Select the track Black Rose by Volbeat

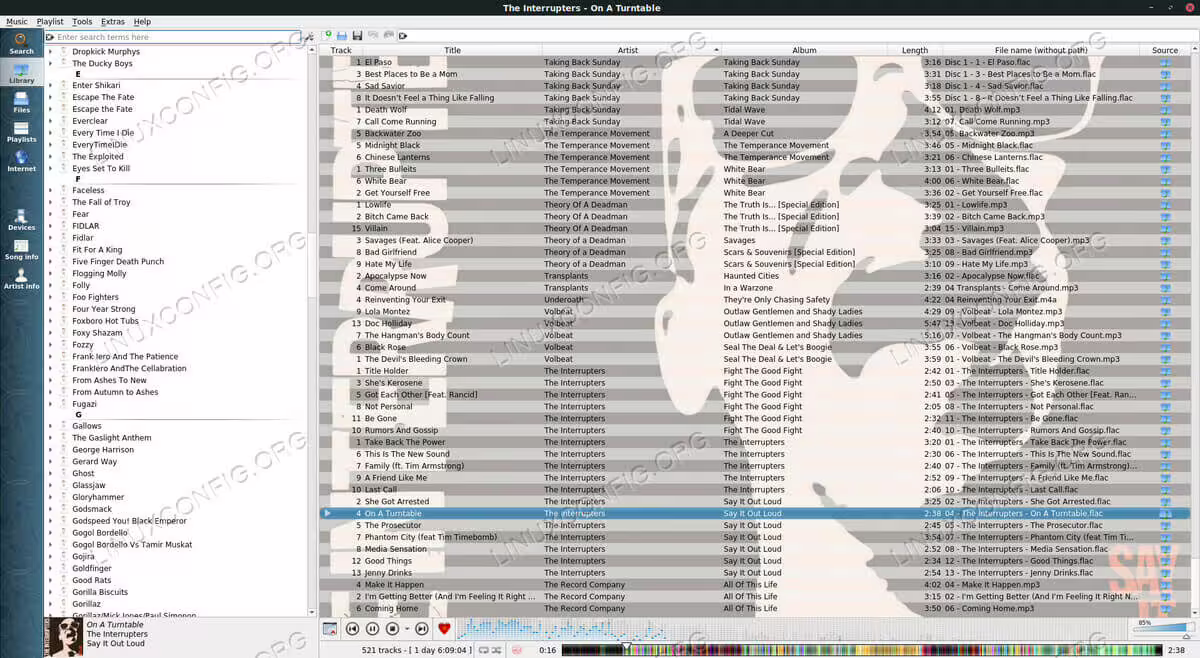pos(385,347)
